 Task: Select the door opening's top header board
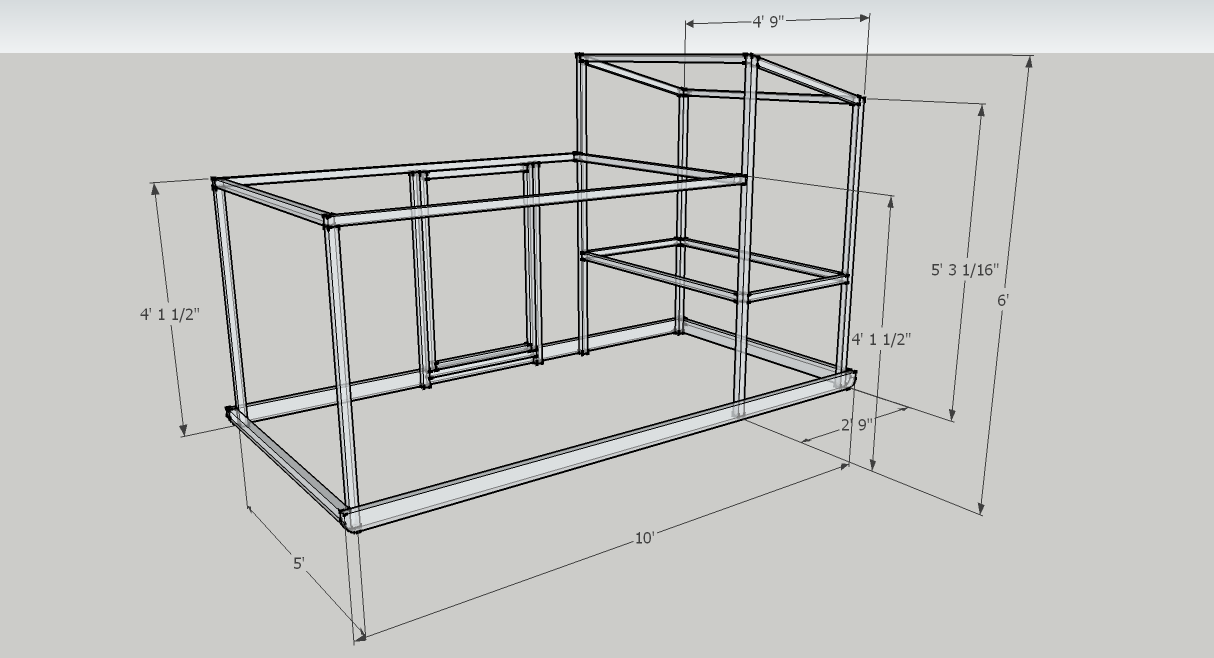tap(475, 171)
